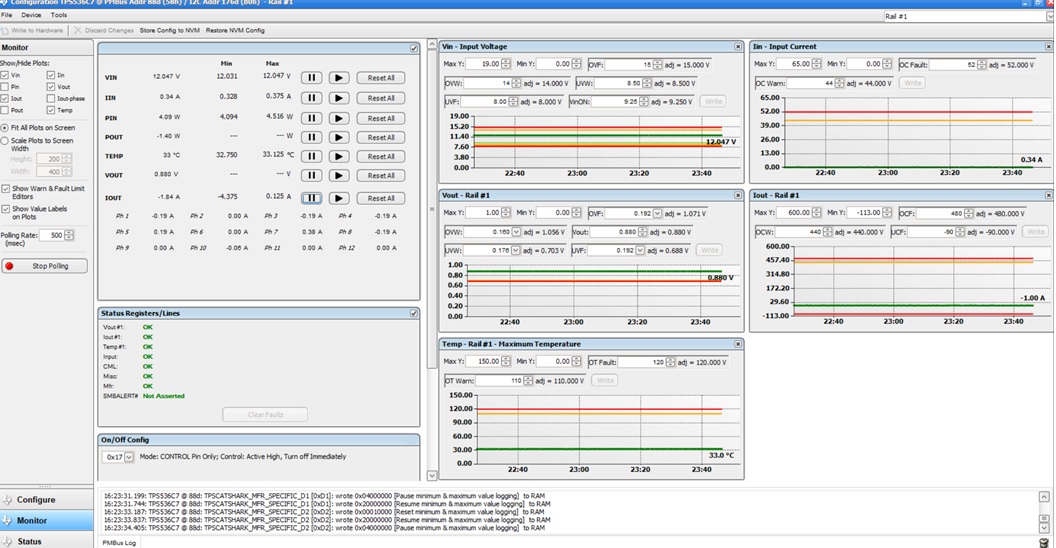
Task: Close the Iin - Input Current plot
Action: 1046,47
